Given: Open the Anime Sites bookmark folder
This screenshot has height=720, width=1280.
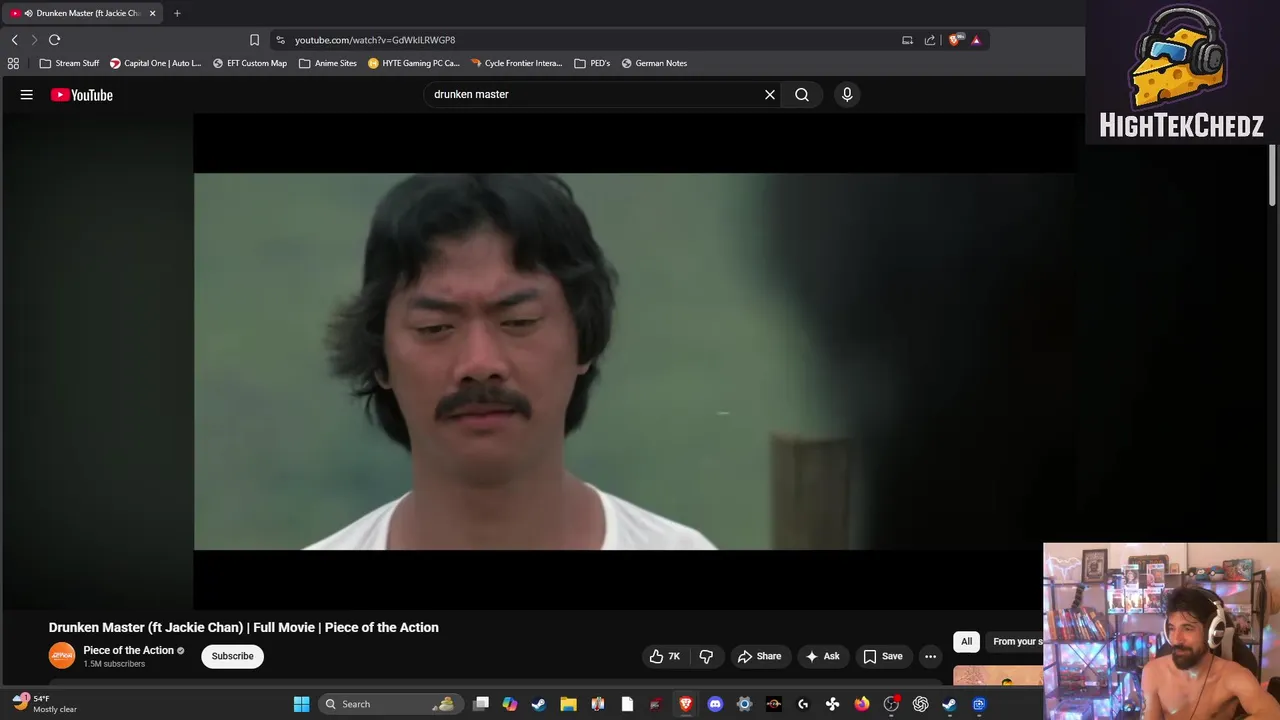Looking at the screenshot, I should (x=328, y=63).
